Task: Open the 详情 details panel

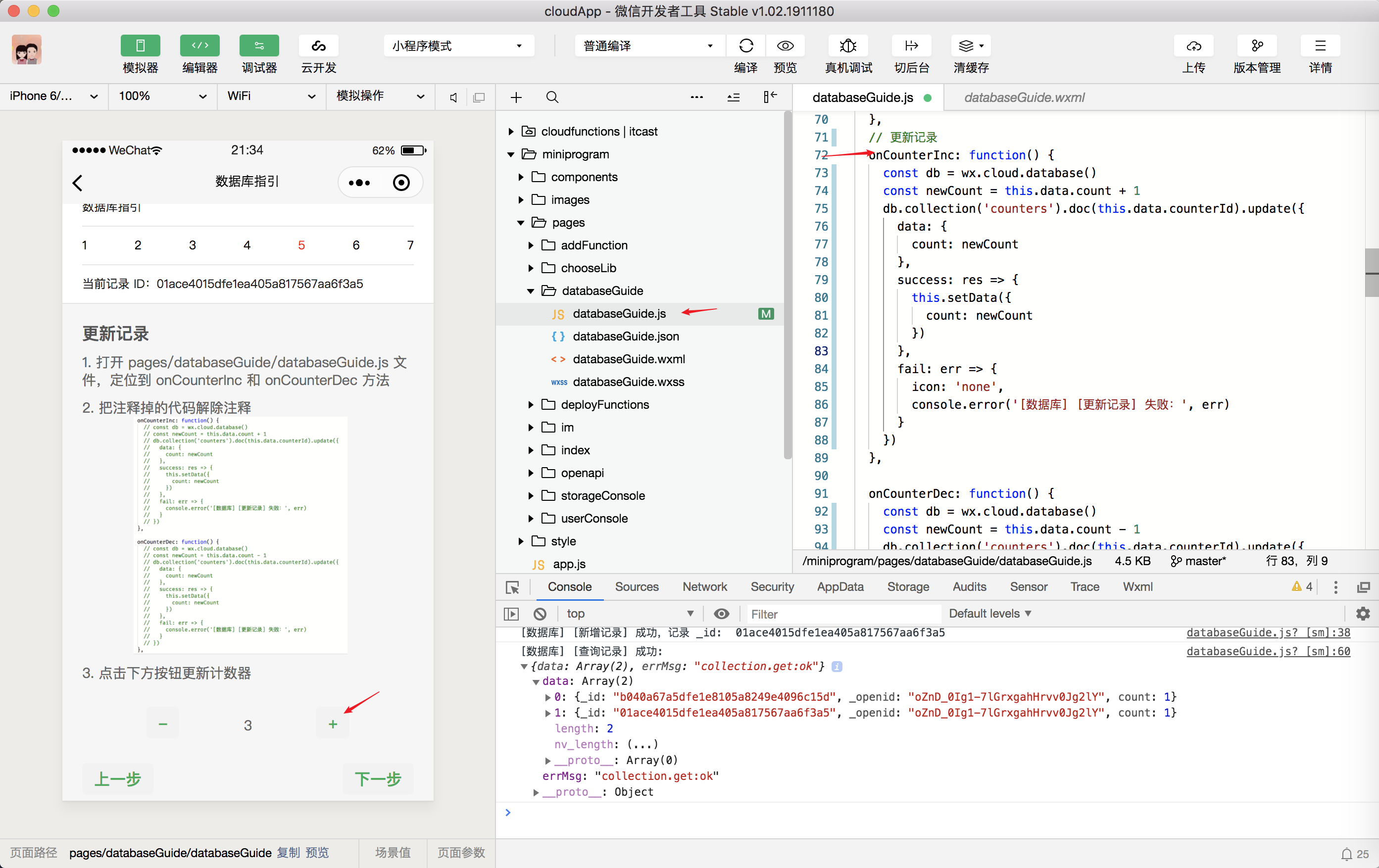Action: (1320, 46)
